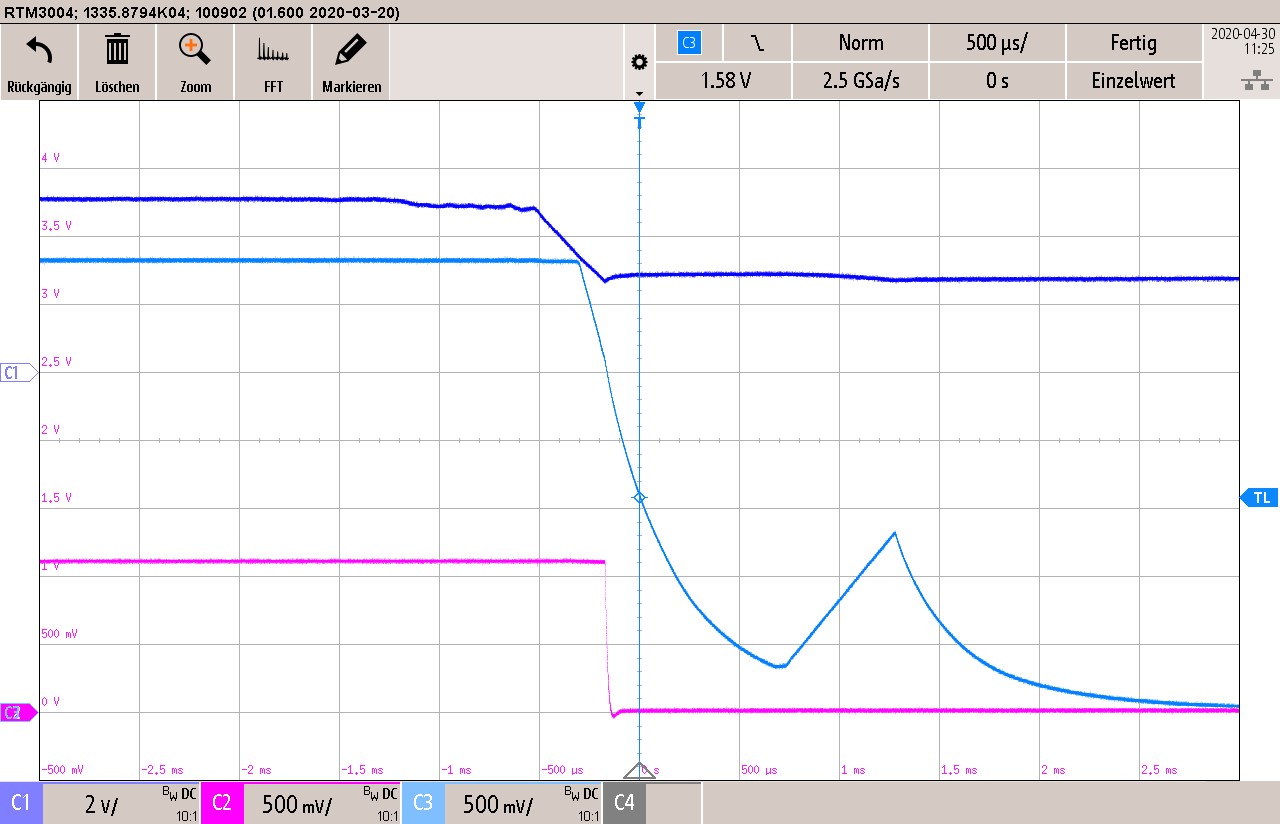Click the time reference triangle at bottom

click(x=639, y=769)
